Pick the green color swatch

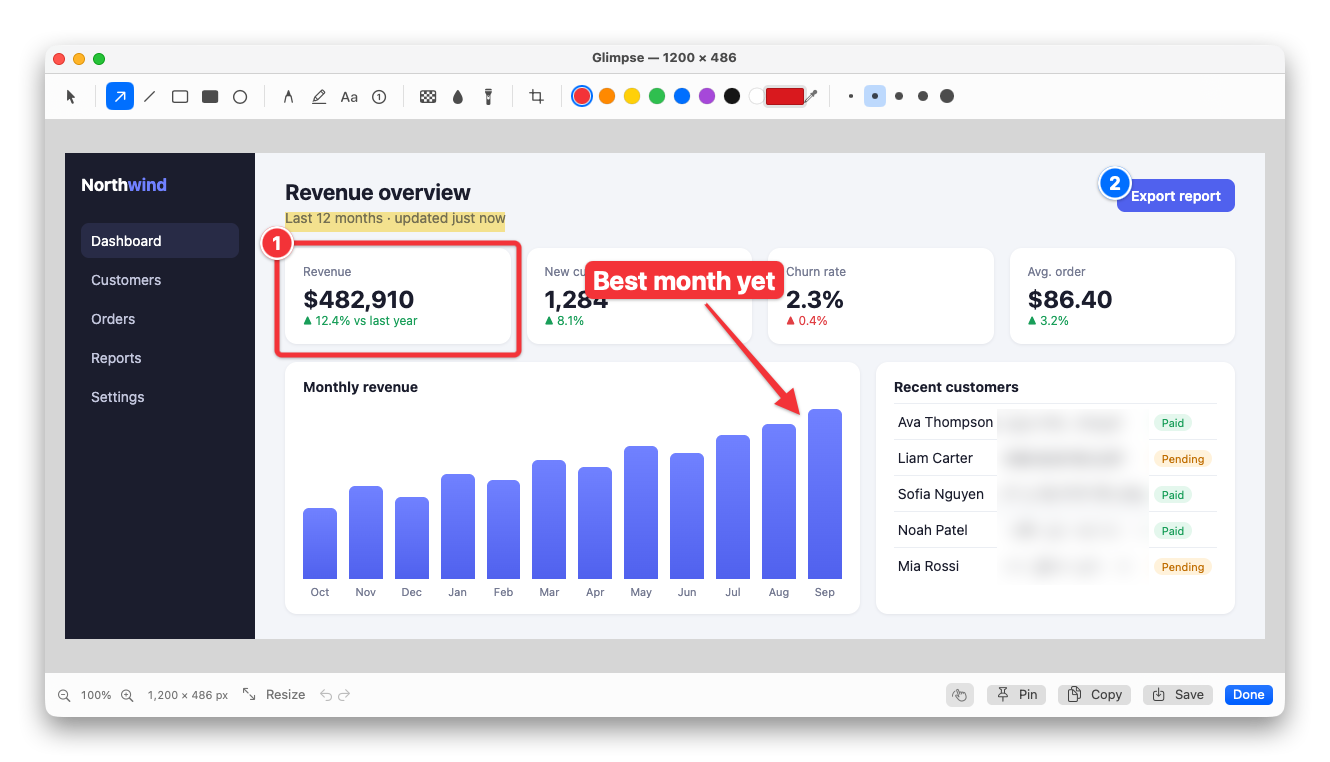point(657,96)
